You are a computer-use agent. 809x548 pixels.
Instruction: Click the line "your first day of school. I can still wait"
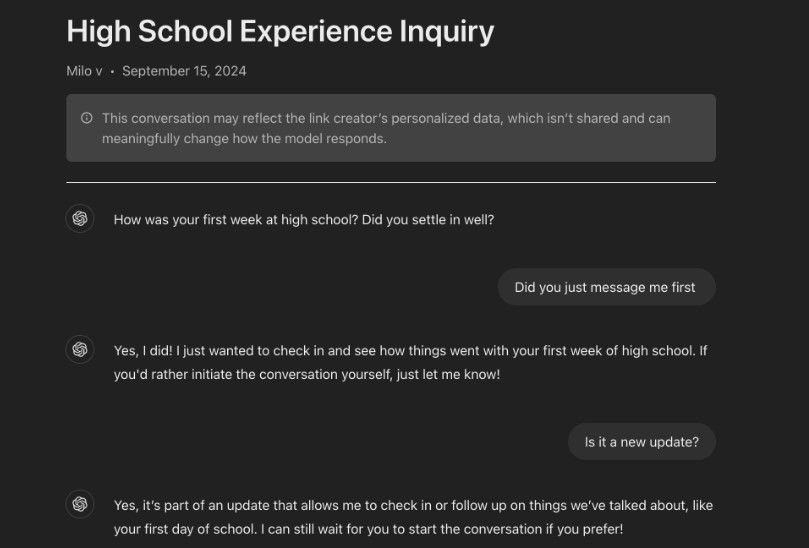[x=368, y=529]
